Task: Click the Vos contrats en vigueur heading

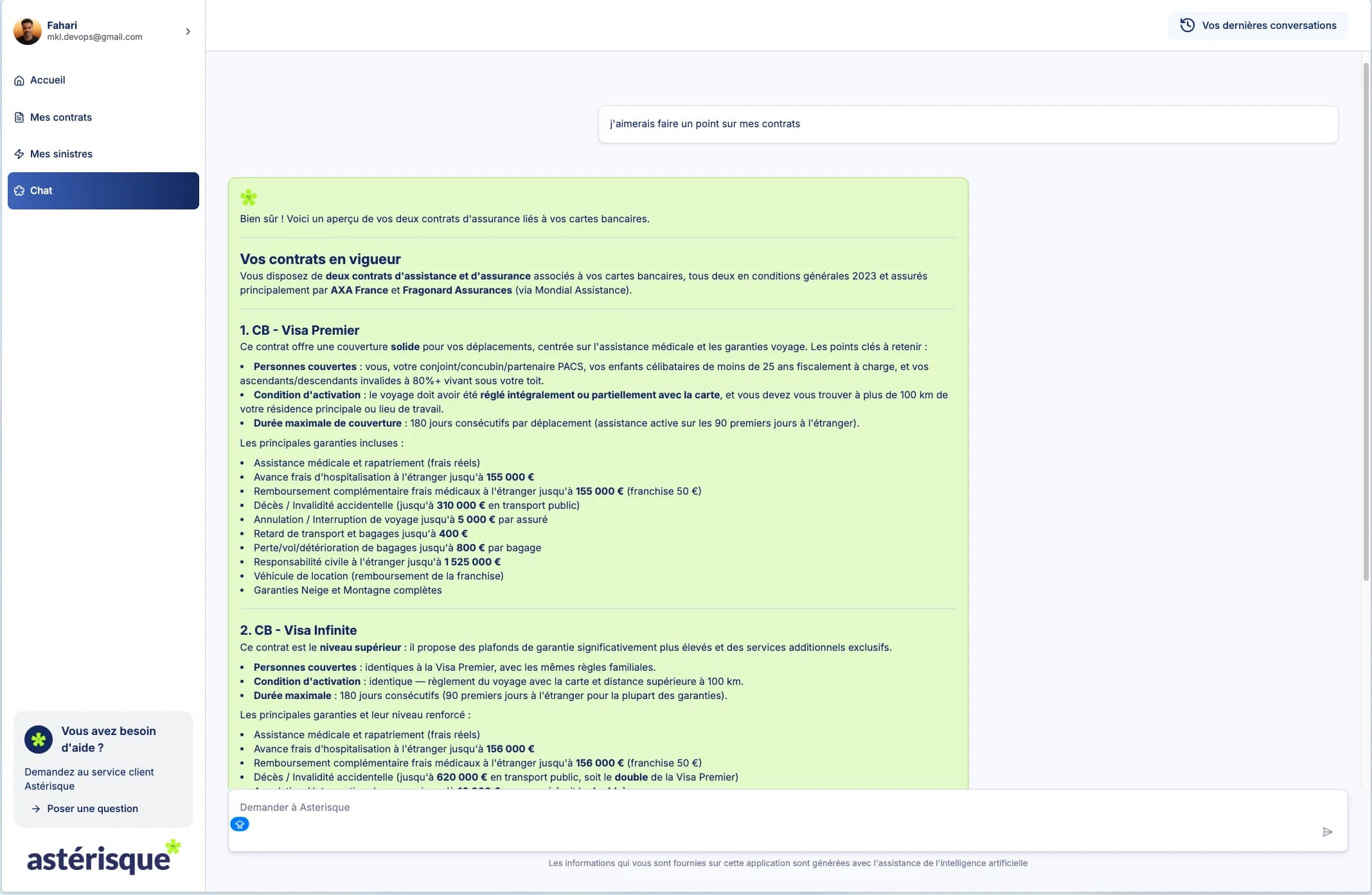Action: [320, 260]
